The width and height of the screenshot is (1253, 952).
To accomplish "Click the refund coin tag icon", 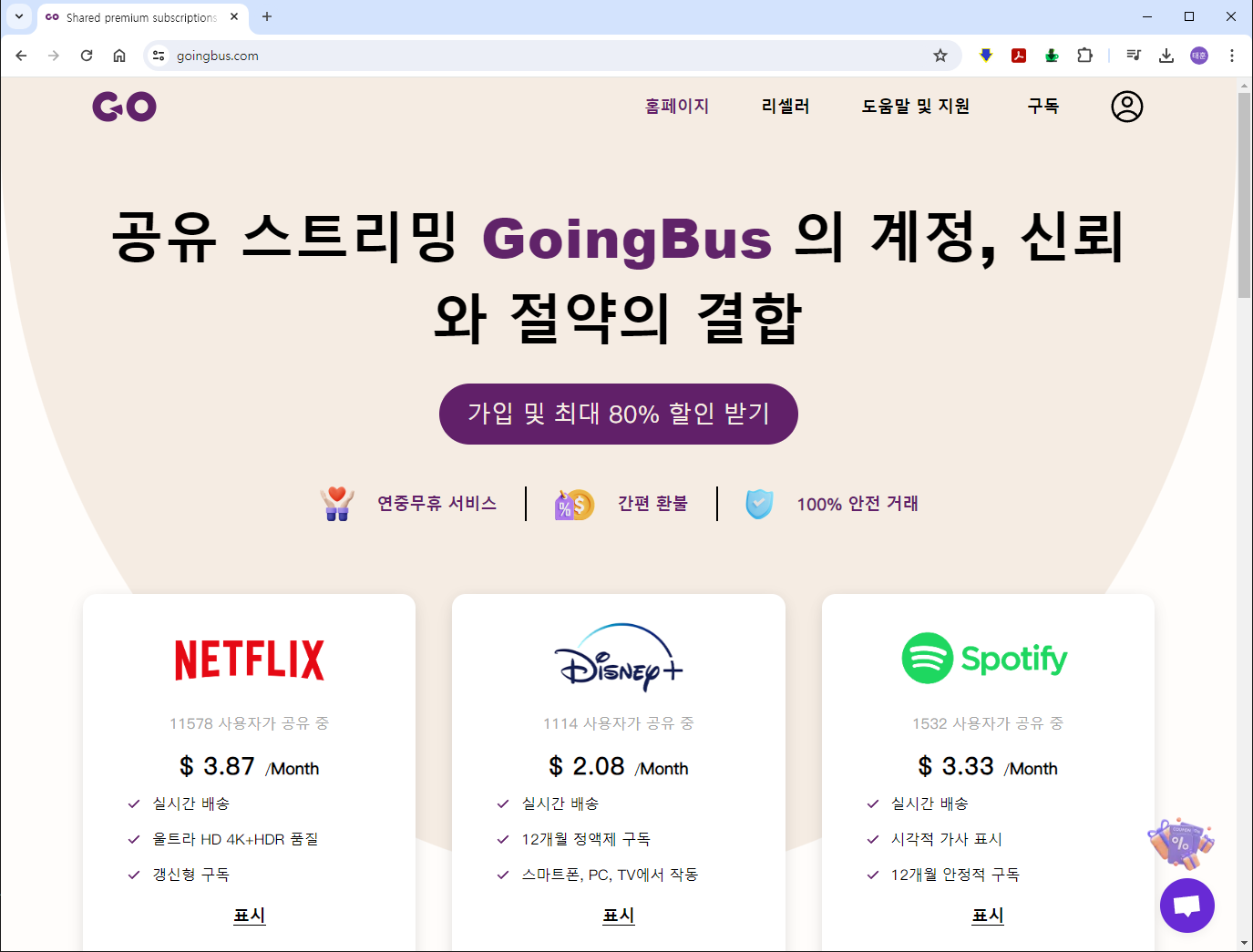I will [x=574, y=504].
